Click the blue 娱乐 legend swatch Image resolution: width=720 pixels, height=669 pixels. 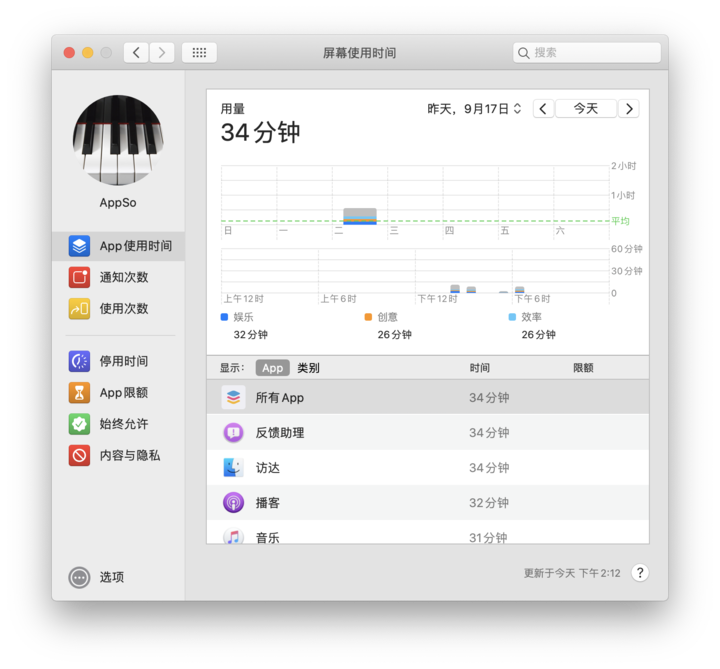[225, 317]
